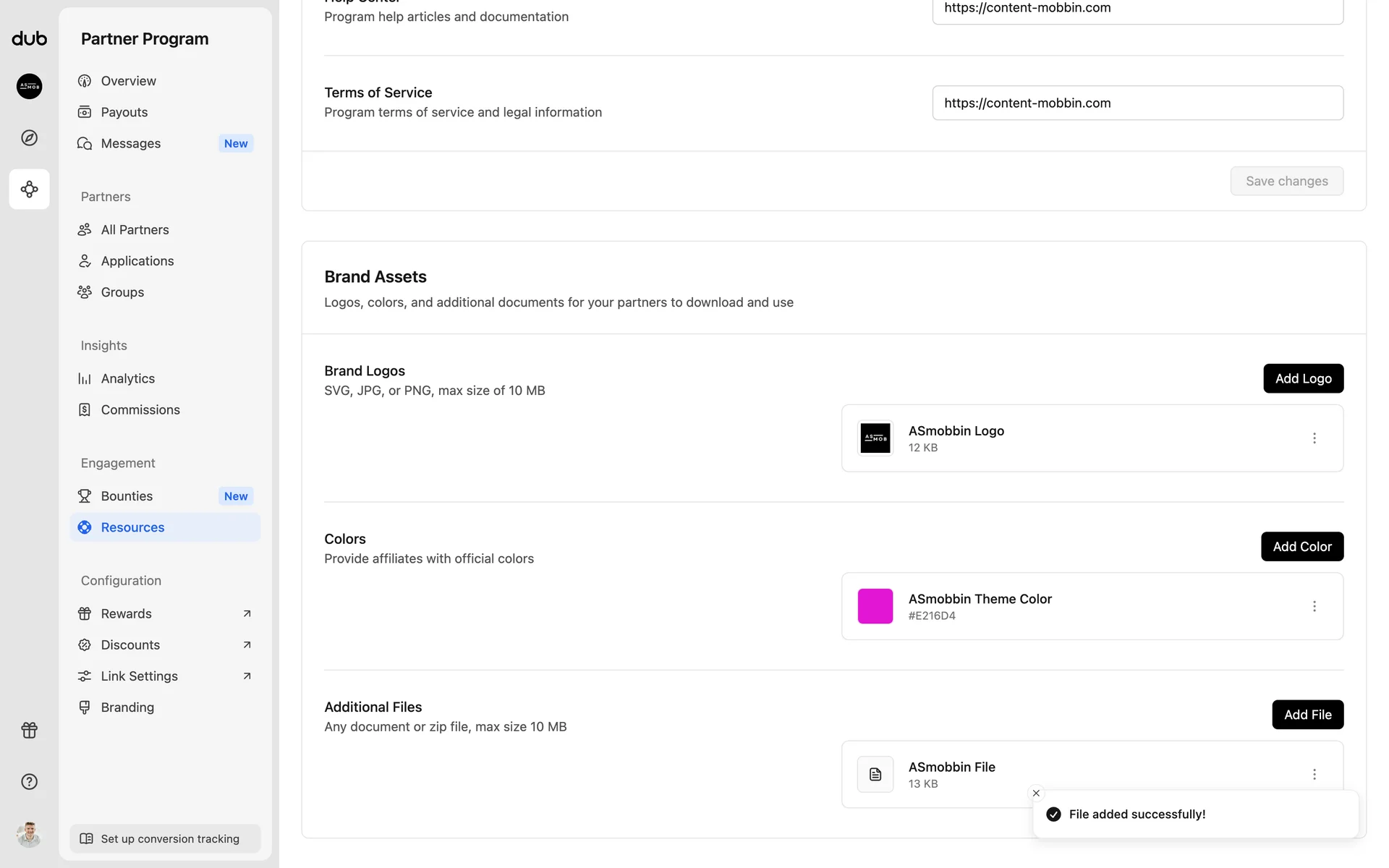Open the compass explore icon in left rail
1389x868 pixels.
tap(30, 137)
